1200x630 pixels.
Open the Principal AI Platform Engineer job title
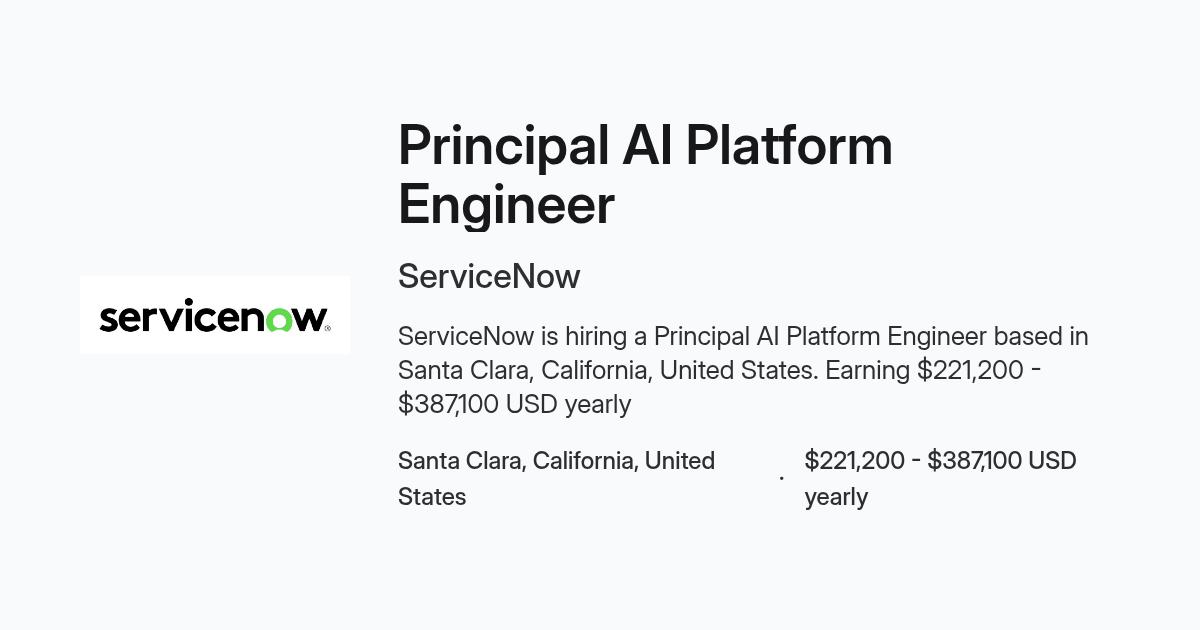645,175
